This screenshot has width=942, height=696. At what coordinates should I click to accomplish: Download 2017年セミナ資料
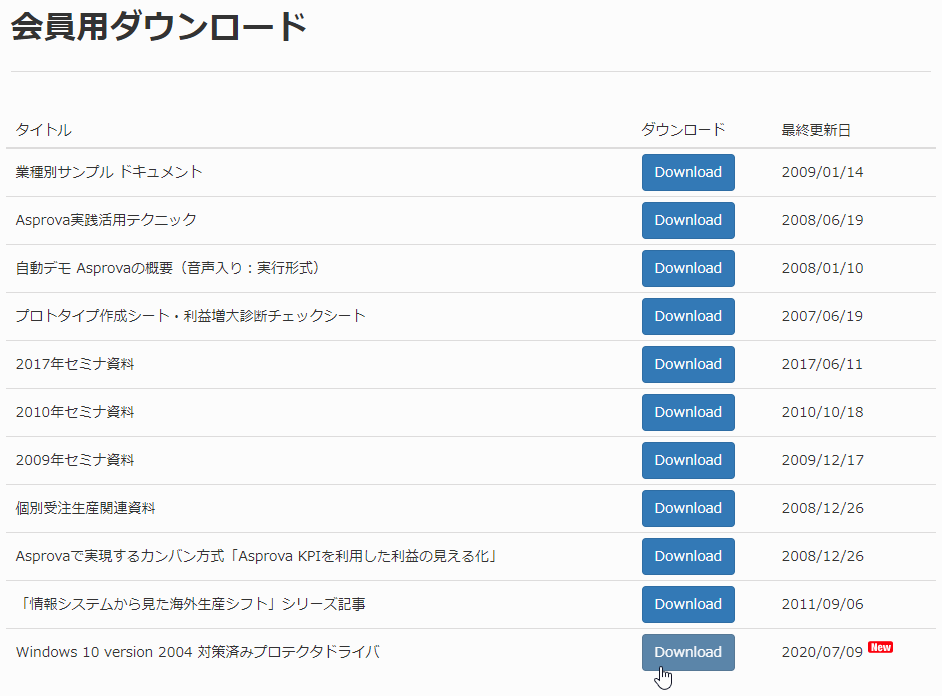[688, 365]
